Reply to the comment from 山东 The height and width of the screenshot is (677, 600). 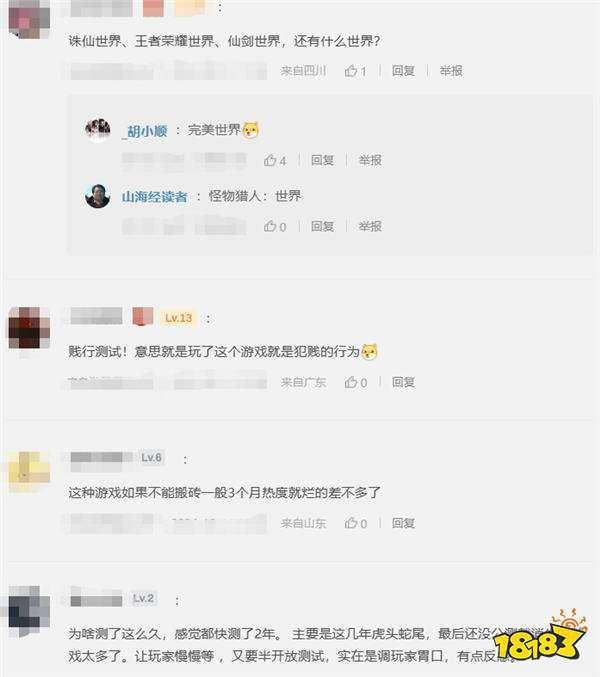pos(403,523)
